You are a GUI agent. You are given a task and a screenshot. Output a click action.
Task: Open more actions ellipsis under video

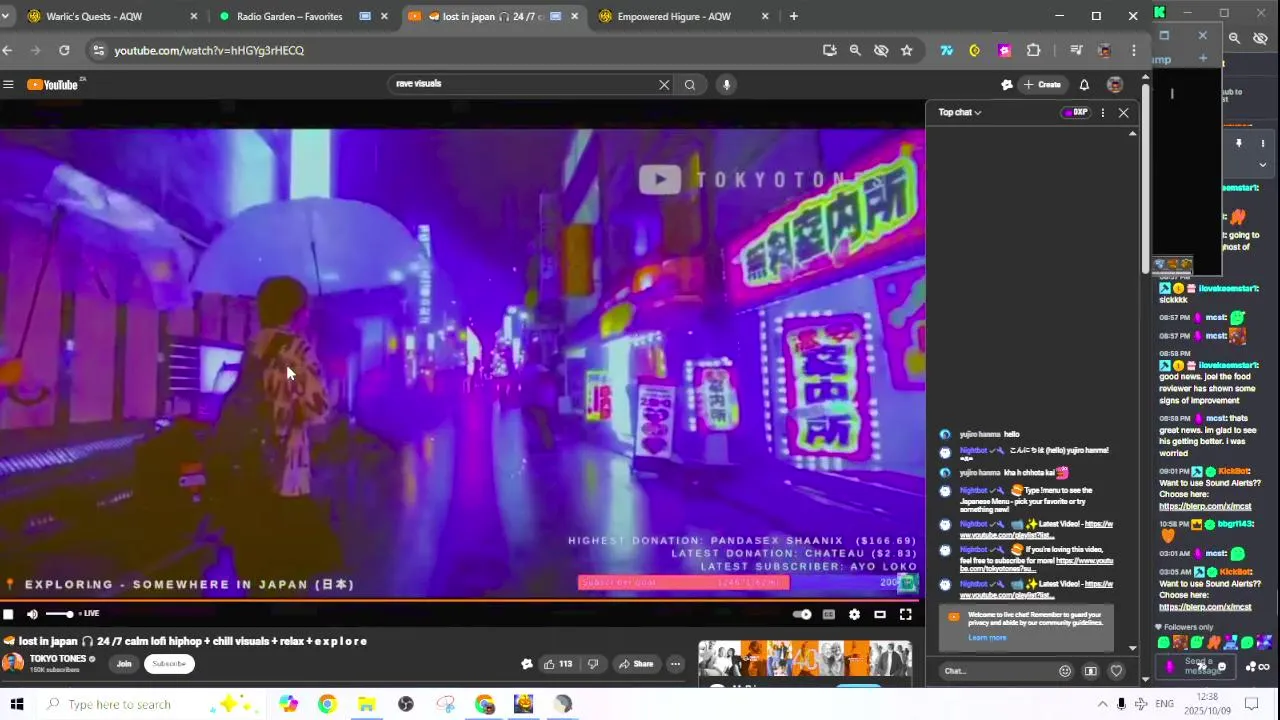[676, 664]
